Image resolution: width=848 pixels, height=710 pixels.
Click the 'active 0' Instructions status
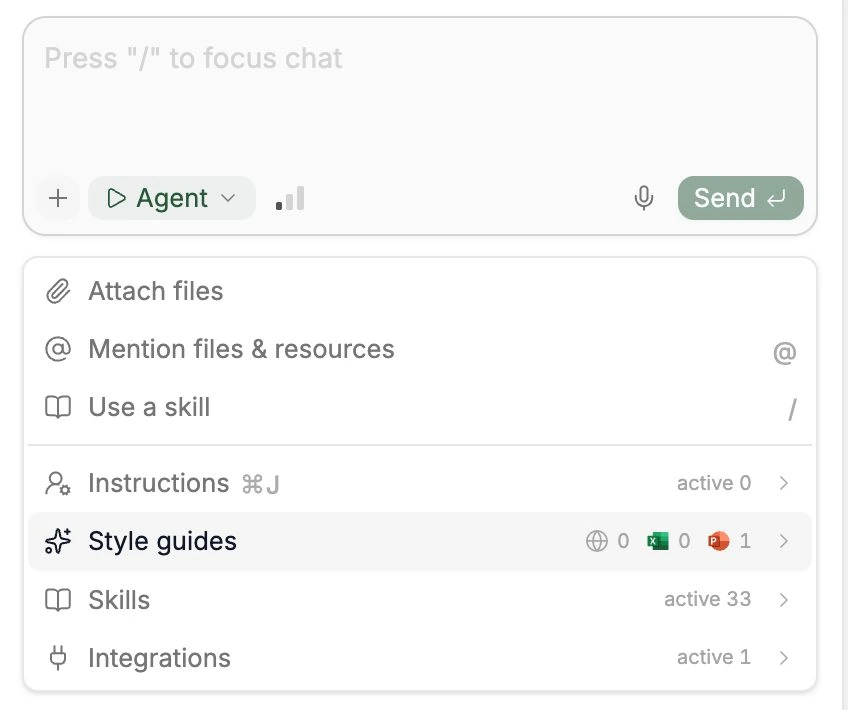pyautogui.click(x=714, y=483)
